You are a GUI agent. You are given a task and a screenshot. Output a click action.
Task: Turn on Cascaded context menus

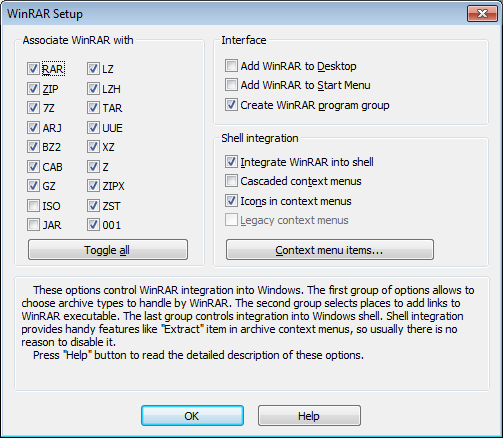click(231, 181)
